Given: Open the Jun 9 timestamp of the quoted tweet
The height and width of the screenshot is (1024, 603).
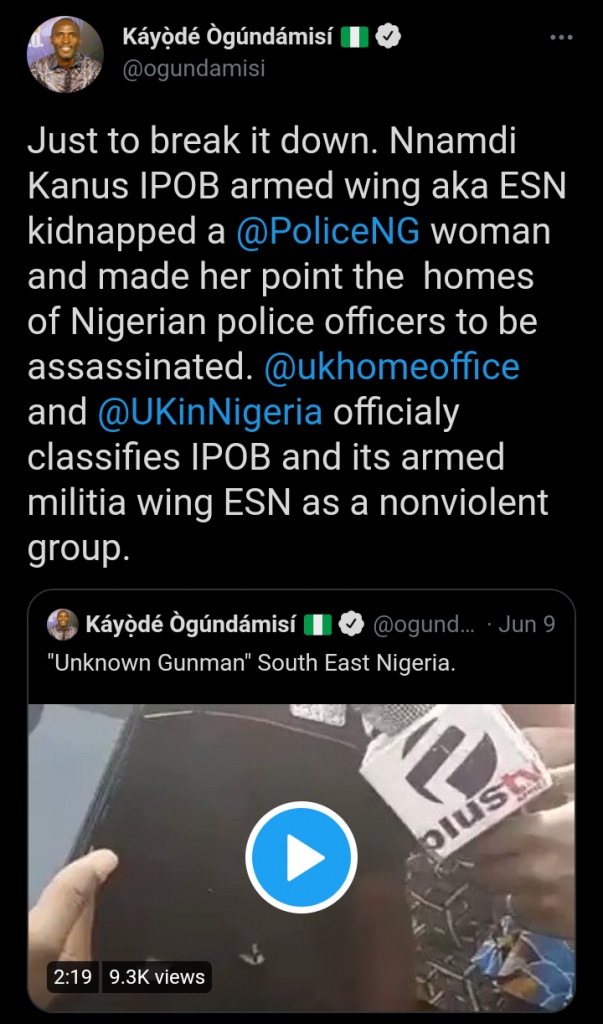Looking at the screenshot, I should coord(526,625).
